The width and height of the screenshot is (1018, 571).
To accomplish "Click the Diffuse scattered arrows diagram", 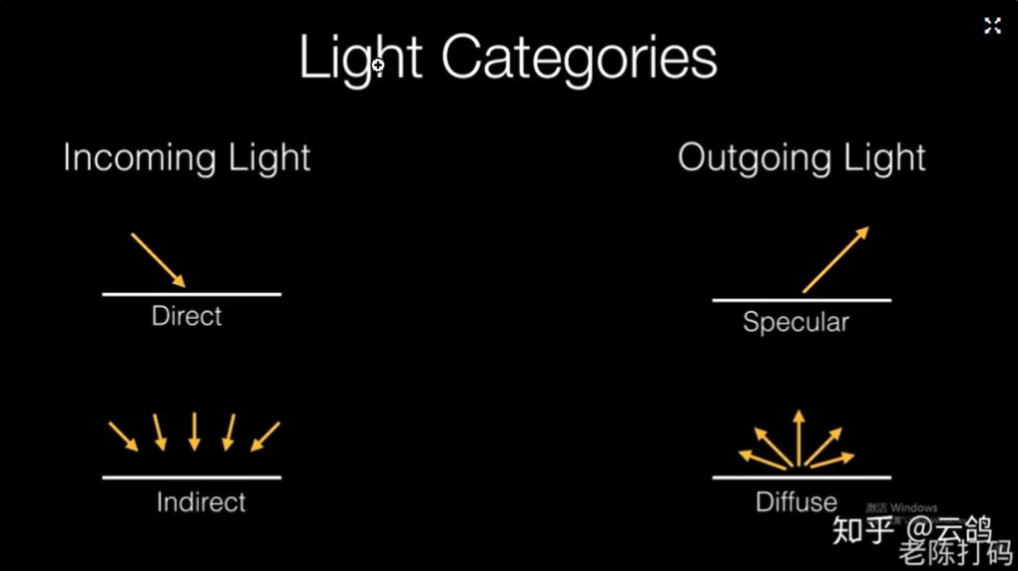I will tap(797, 442).
